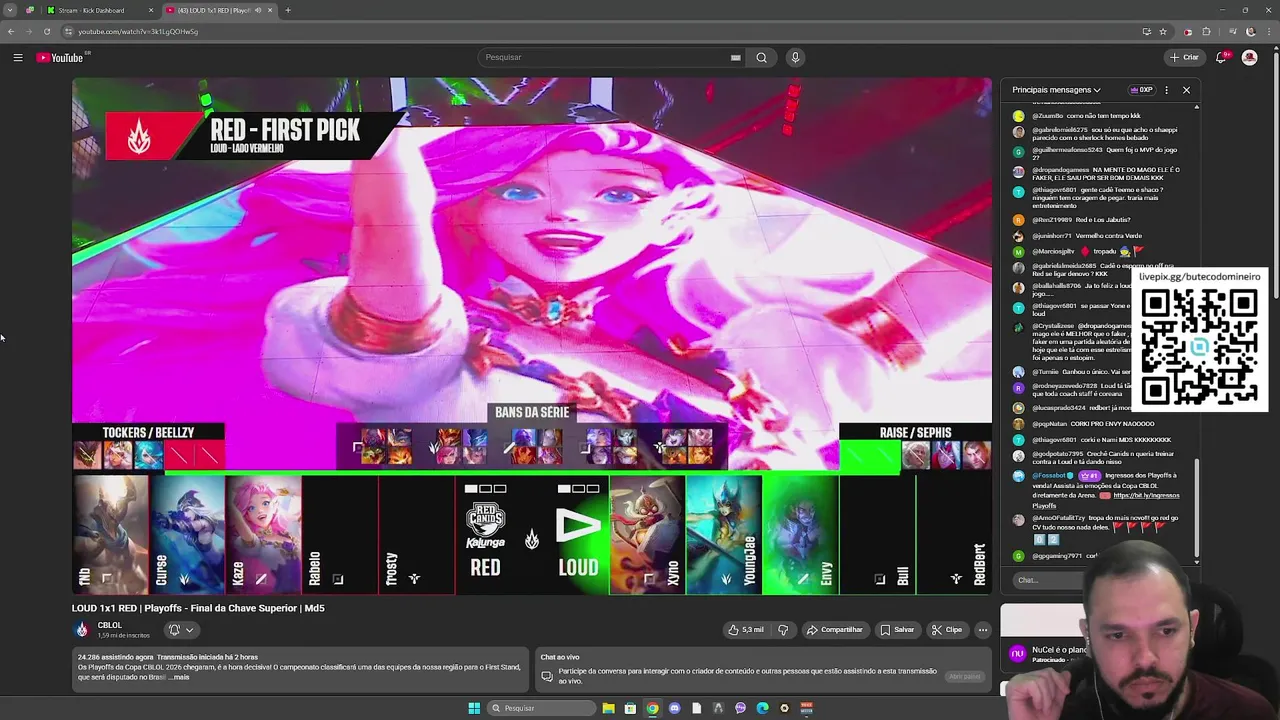The width and height of the screenshot is (1280, 720).
Task: Open a new browser tab
Action: [288, 10]
